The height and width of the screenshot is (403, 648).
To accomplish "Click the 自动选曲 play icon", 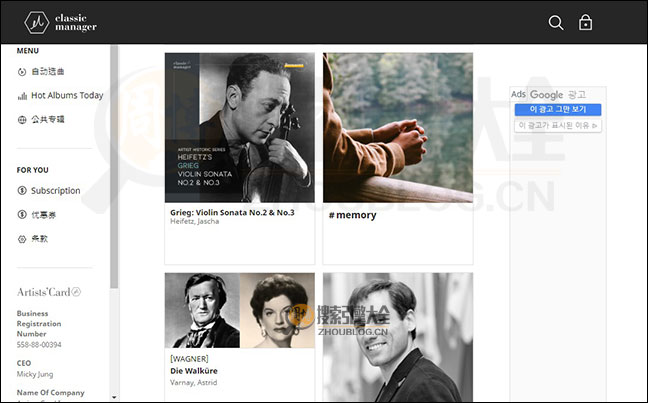I will [22, 72].
